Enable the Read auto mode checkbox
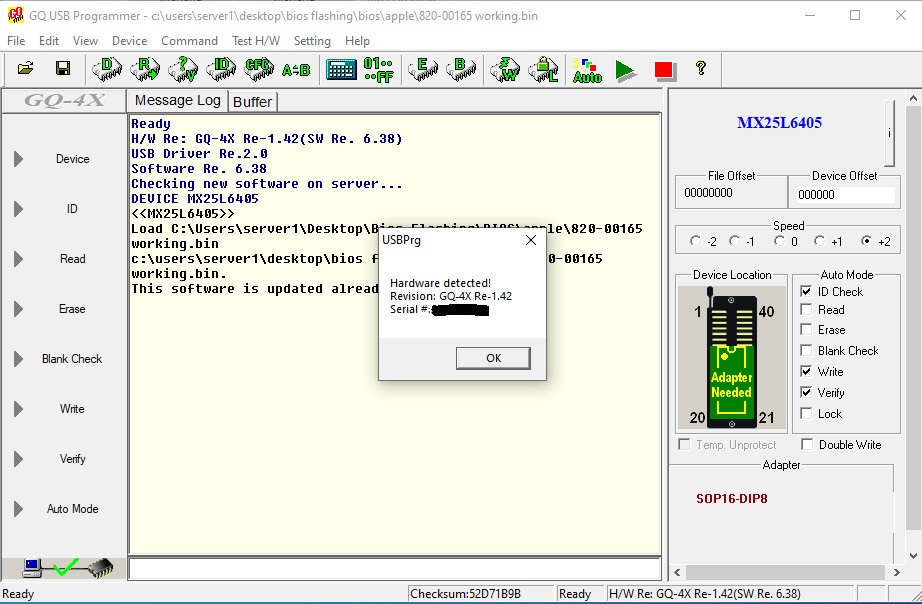Screen dimensions: 922x604 (x=806, y=310)
